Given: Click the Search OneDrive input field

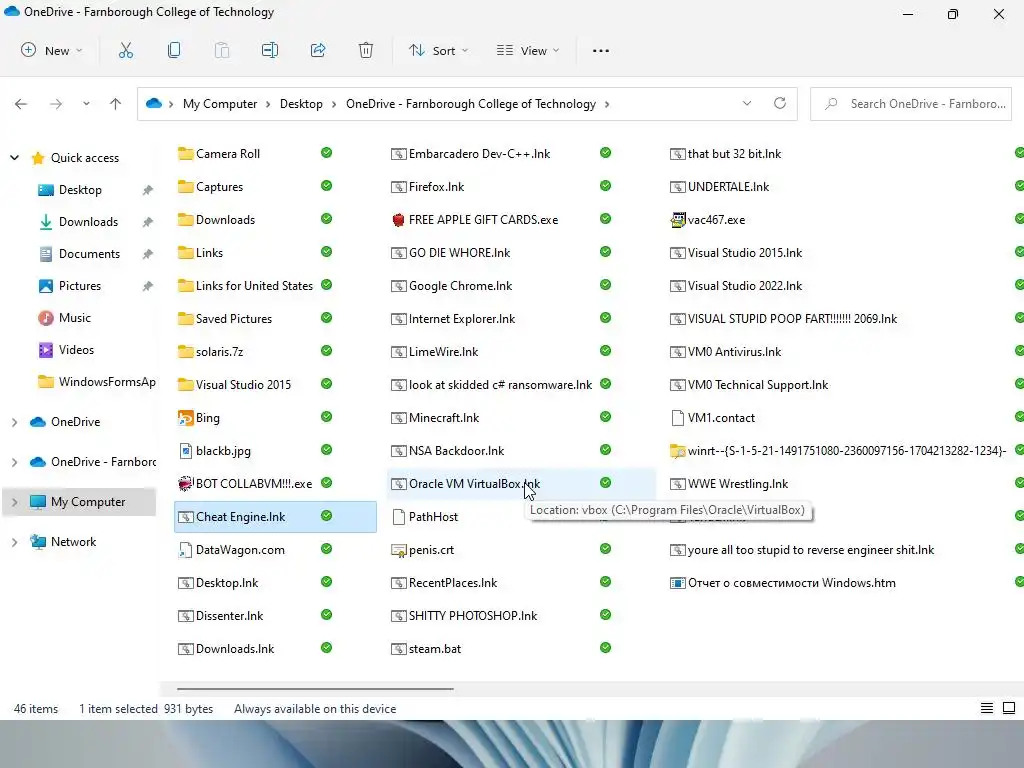Looking at the screenshot, I should click(x=911, y=104).
